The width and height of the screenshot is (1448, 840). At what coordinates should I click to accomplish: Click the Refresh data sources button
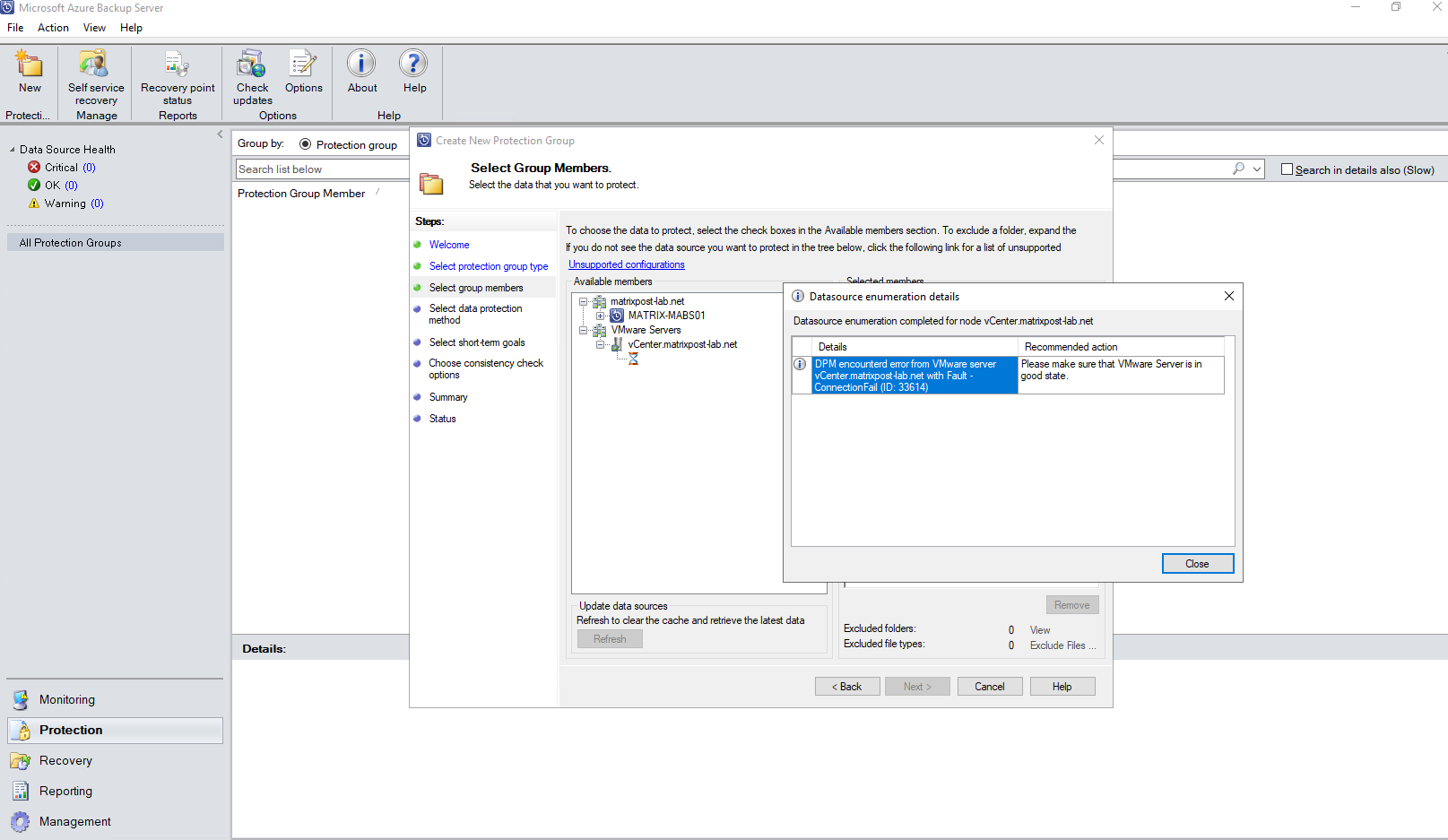pyautogui.click(x=610, y=639)
